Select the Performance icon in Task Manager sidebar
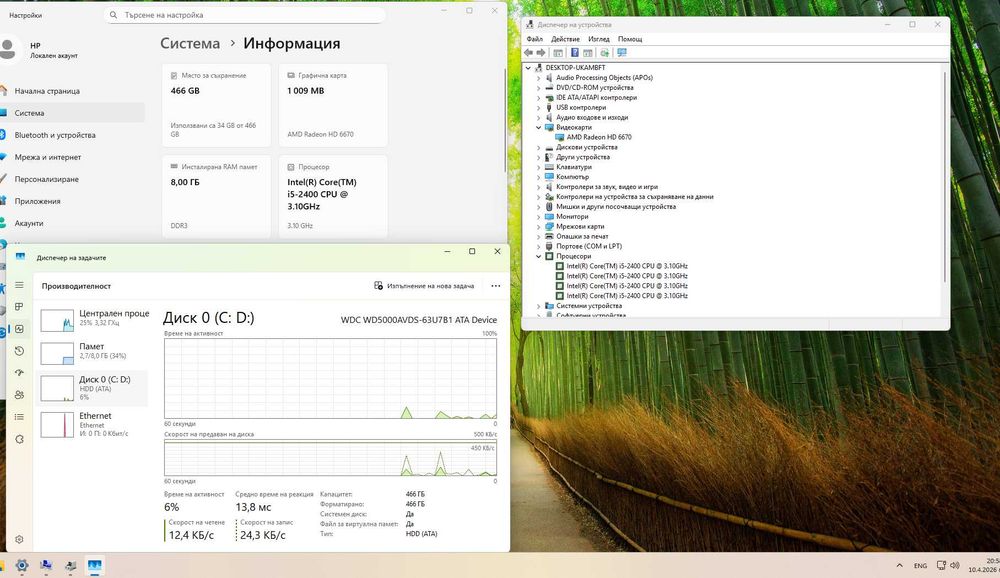This screenshot has height=578, width=1000. coord(19,329)
